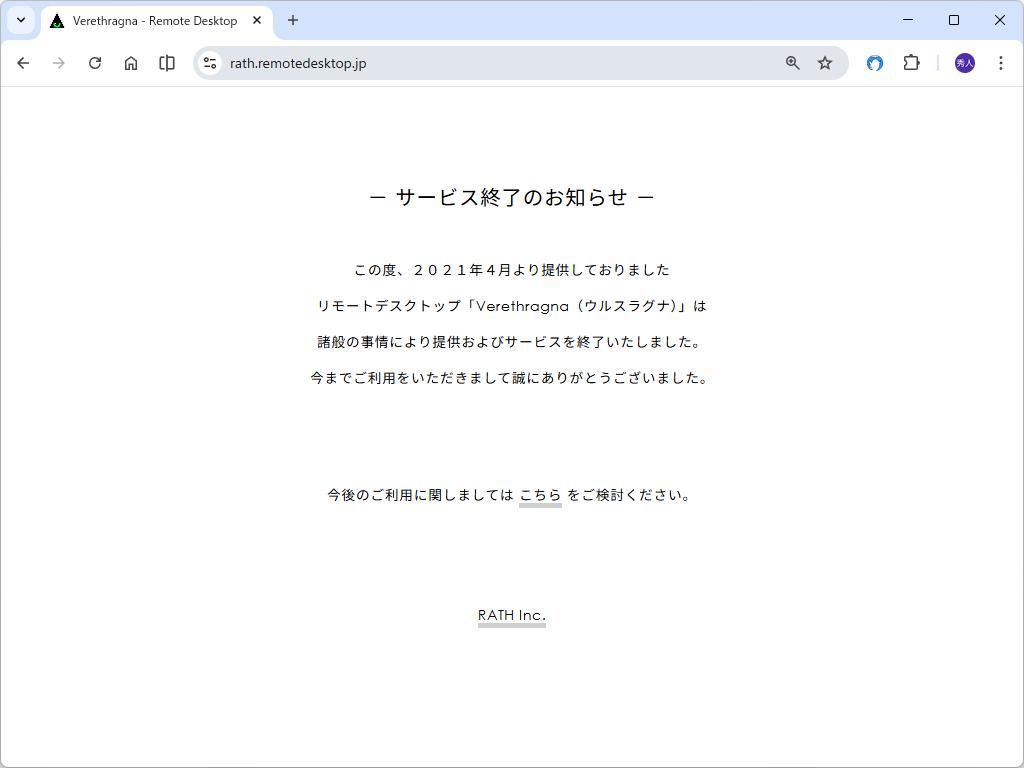Open a new browser tab
The image size is (1024, 768).
click(291, 20)
